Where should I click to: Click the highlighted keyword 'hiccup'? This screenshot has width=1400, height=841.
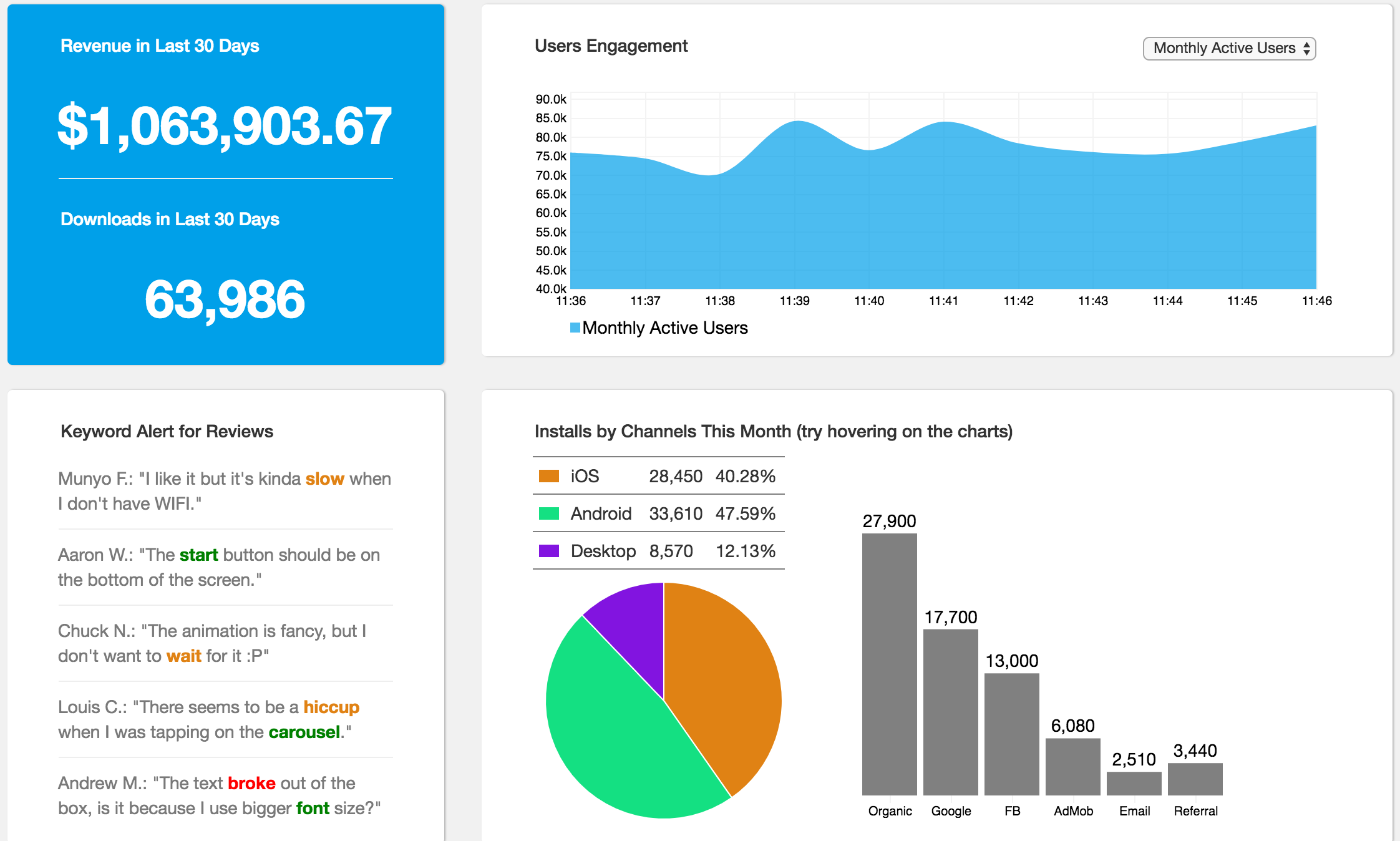click(x=331, y=707)
